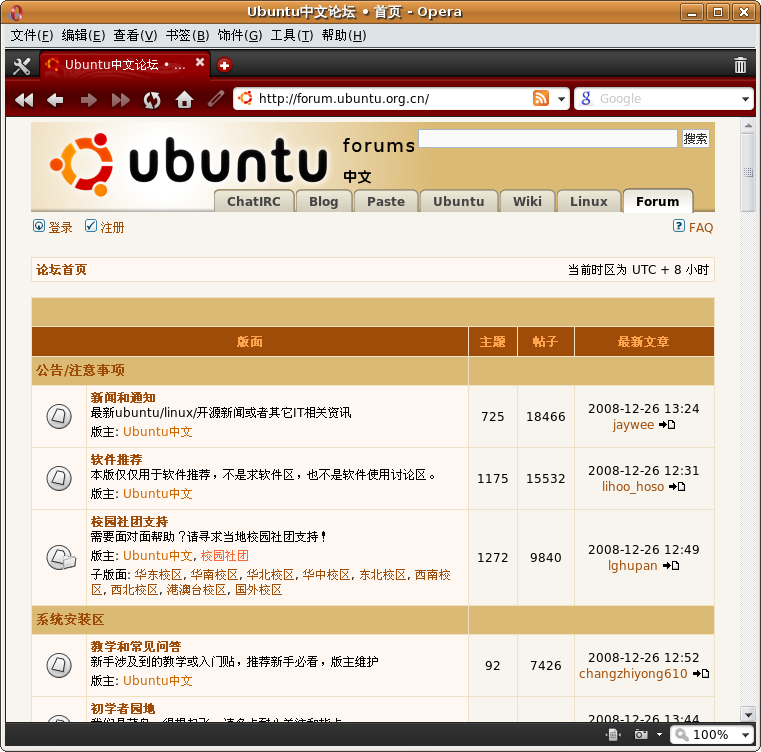
Task: Toggle the fit-to-width icon in status bar
Action: coord(613,735)
